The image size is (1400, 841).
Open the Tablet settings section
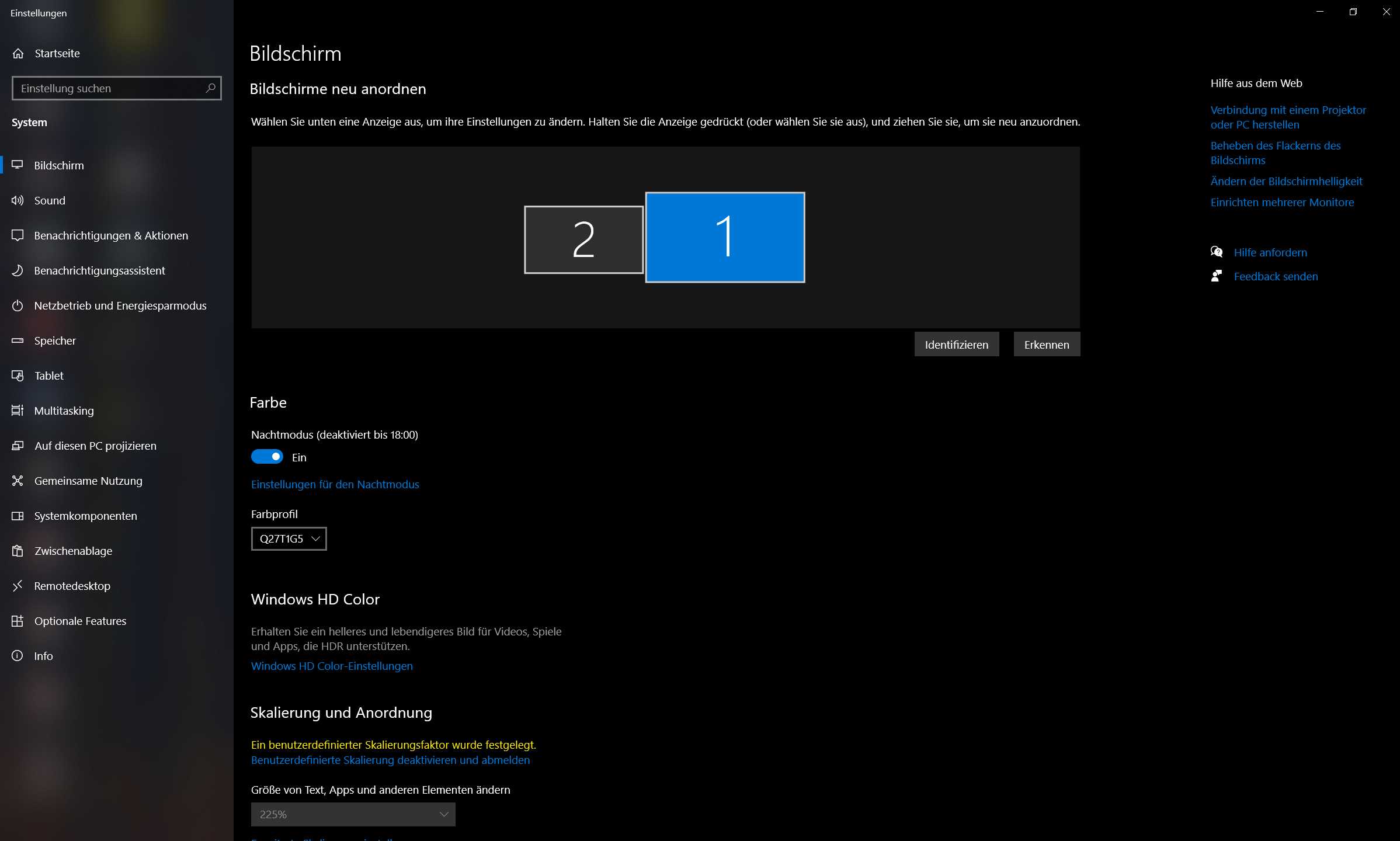(48, 376)
